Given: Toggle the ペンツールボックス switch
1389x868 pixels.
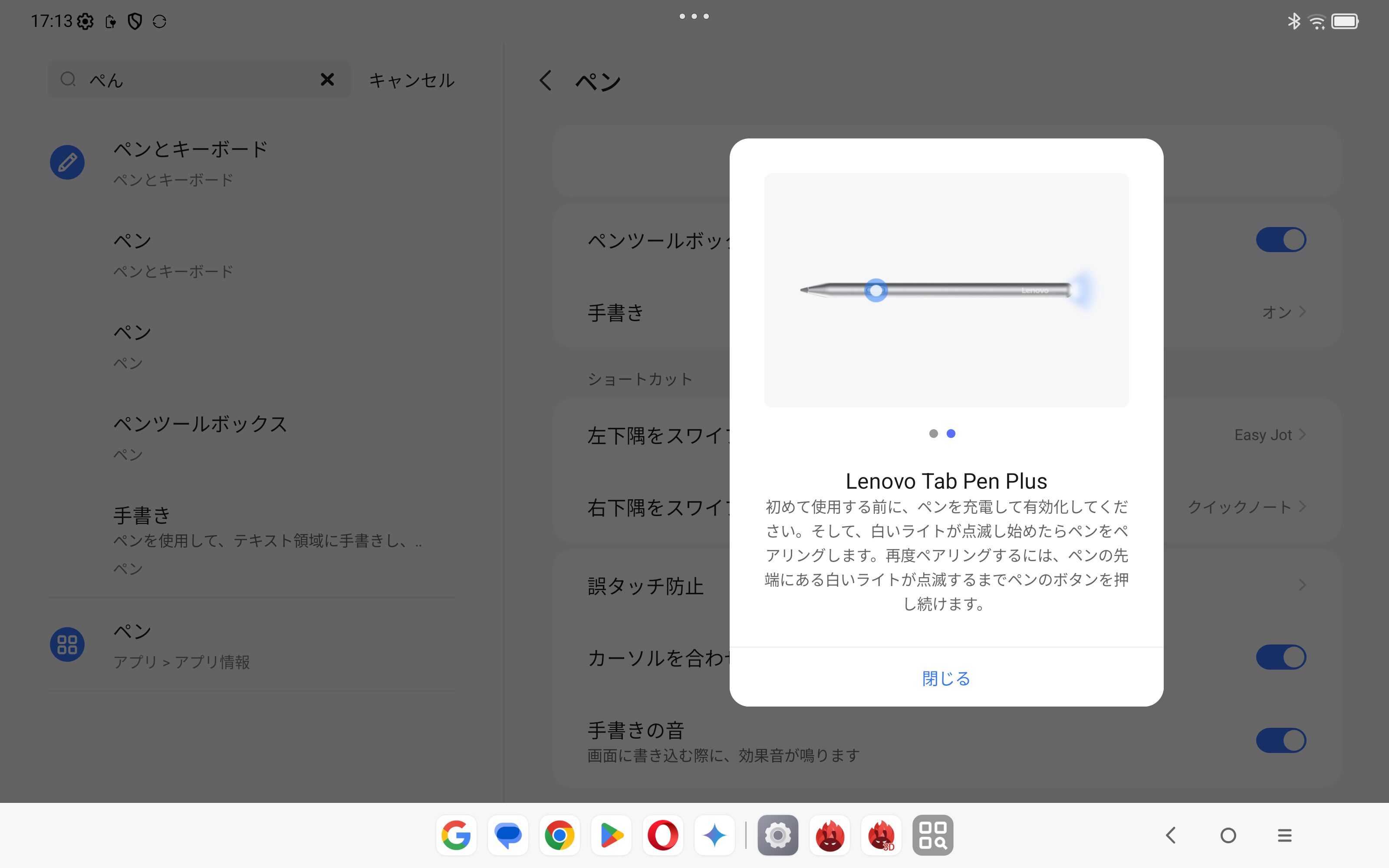Looking at the screenshot, I should 1280,240.
